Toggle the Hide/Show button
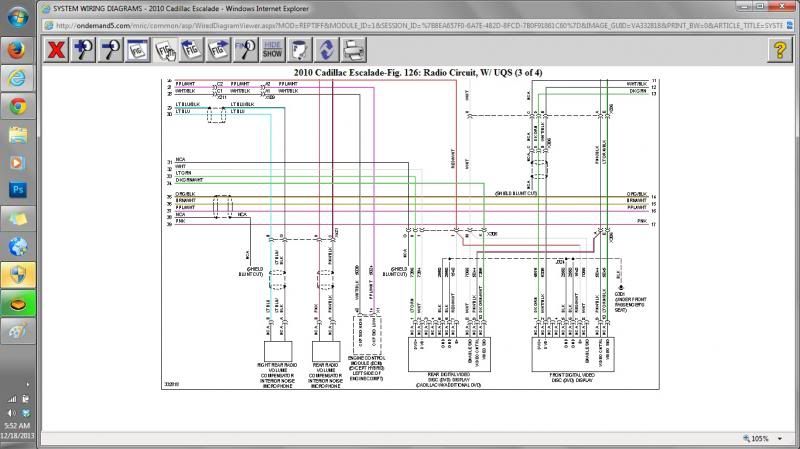 click(272, 50)
